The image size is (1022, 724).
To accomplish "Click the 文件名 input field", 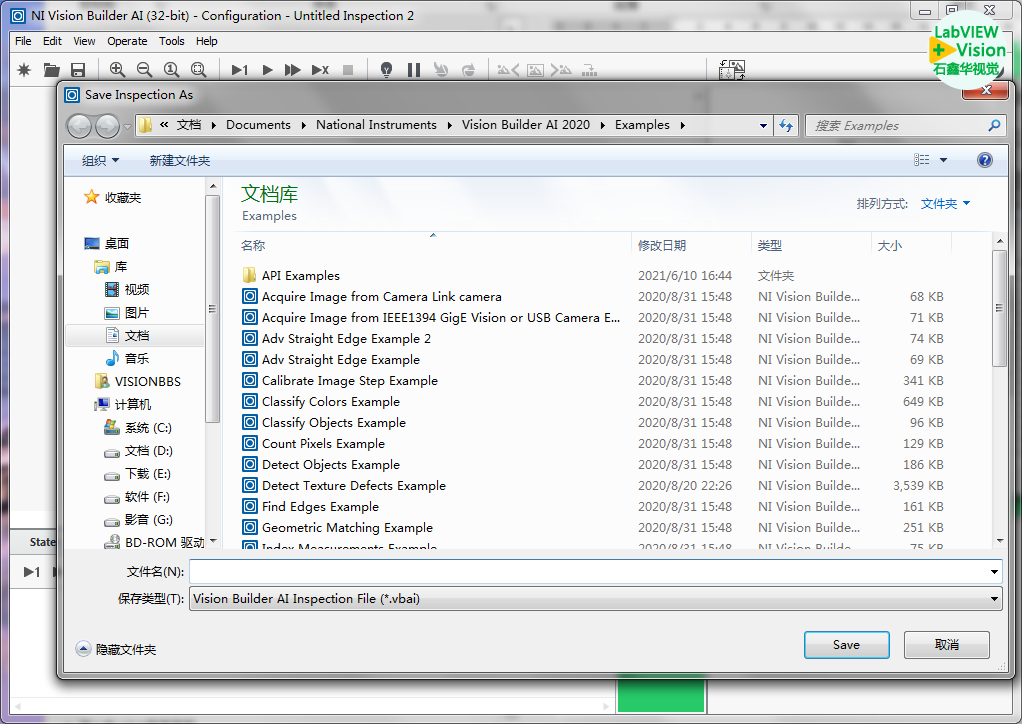I will pos(588,571).
